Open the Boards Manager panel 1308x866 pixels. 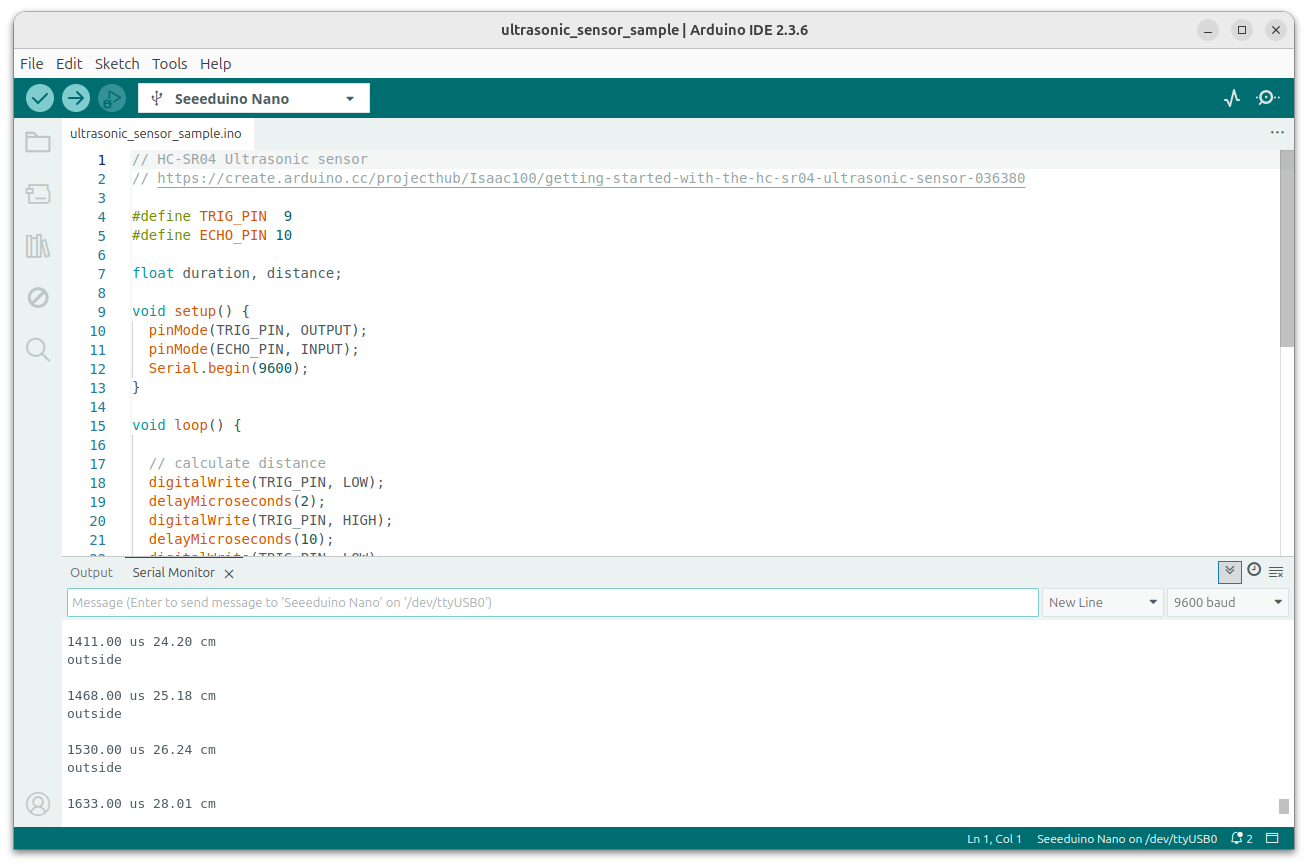[38, 194]
